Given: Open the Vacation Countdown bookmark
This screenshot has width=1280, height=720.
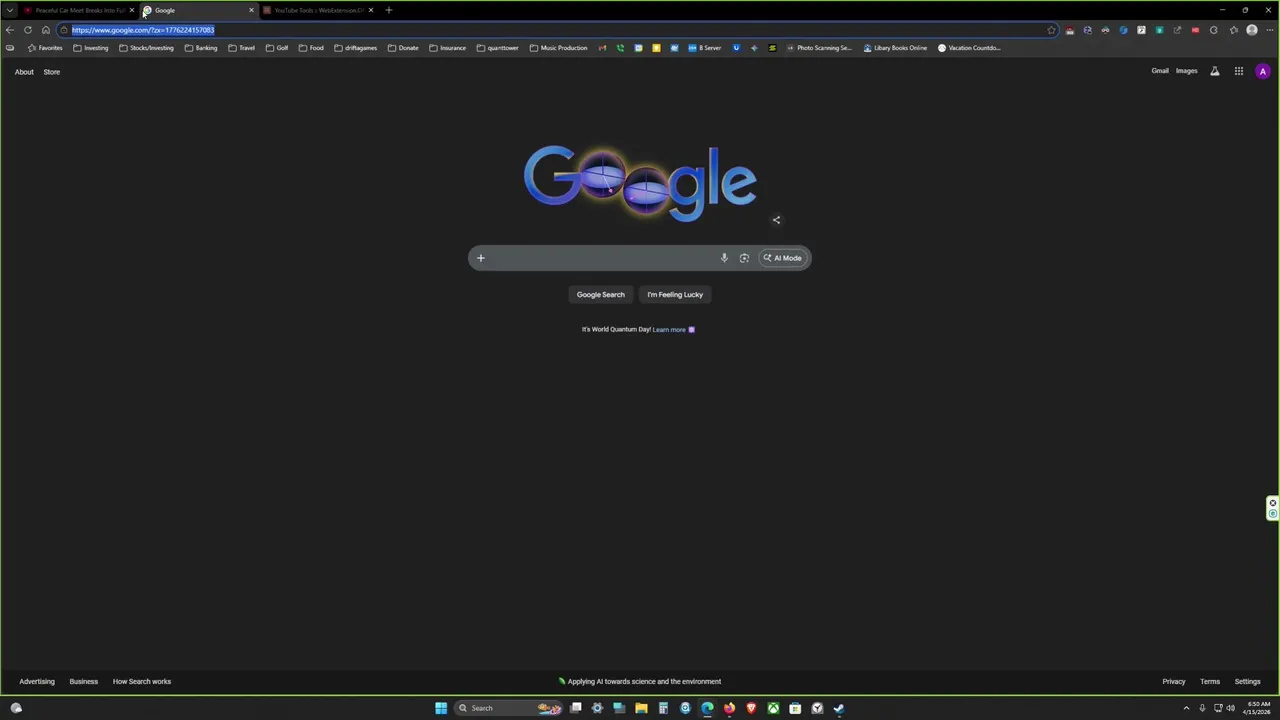Looking at the screenshot, I should 969,48.
